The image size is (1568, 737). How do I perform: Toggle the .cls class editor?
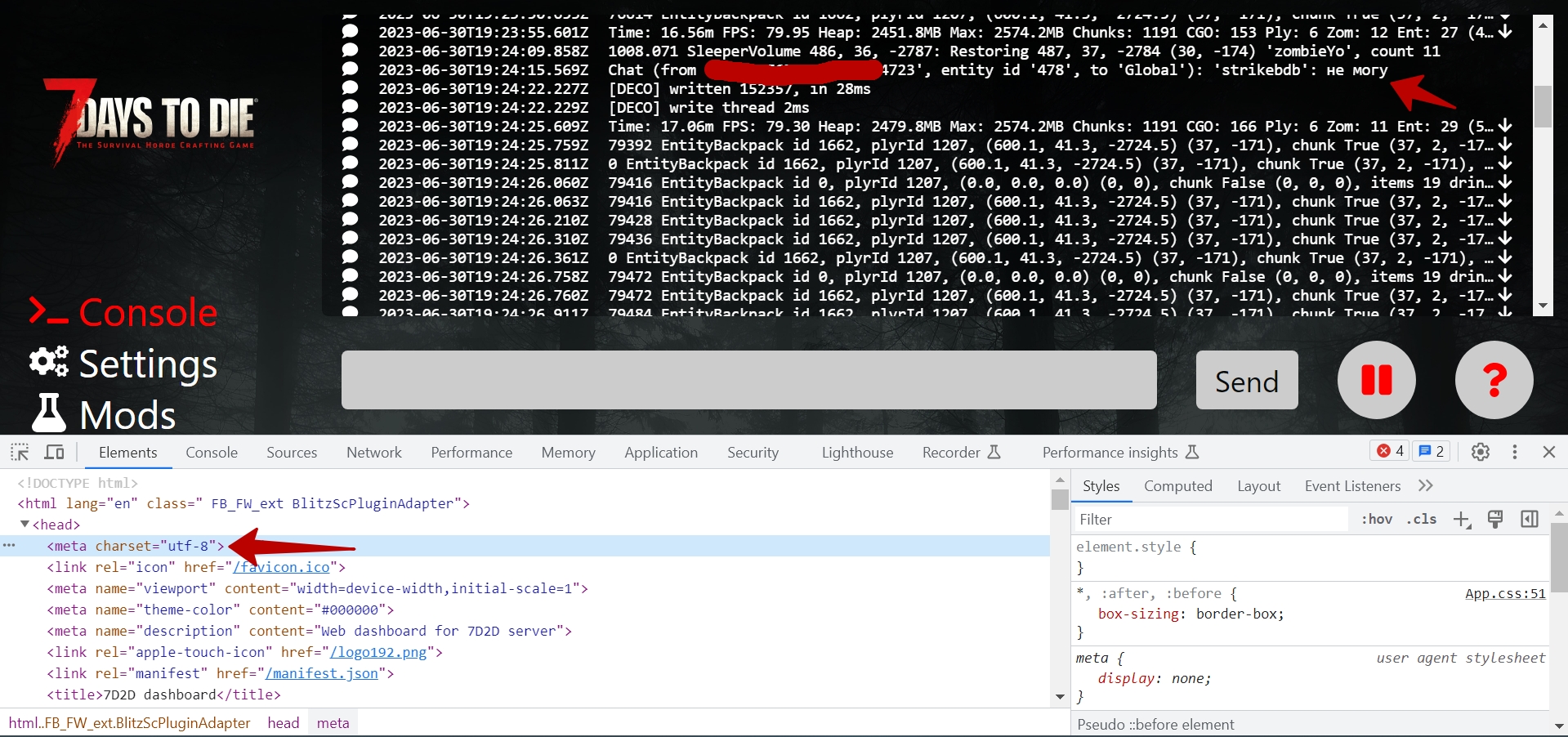(x=1421, y=520)
